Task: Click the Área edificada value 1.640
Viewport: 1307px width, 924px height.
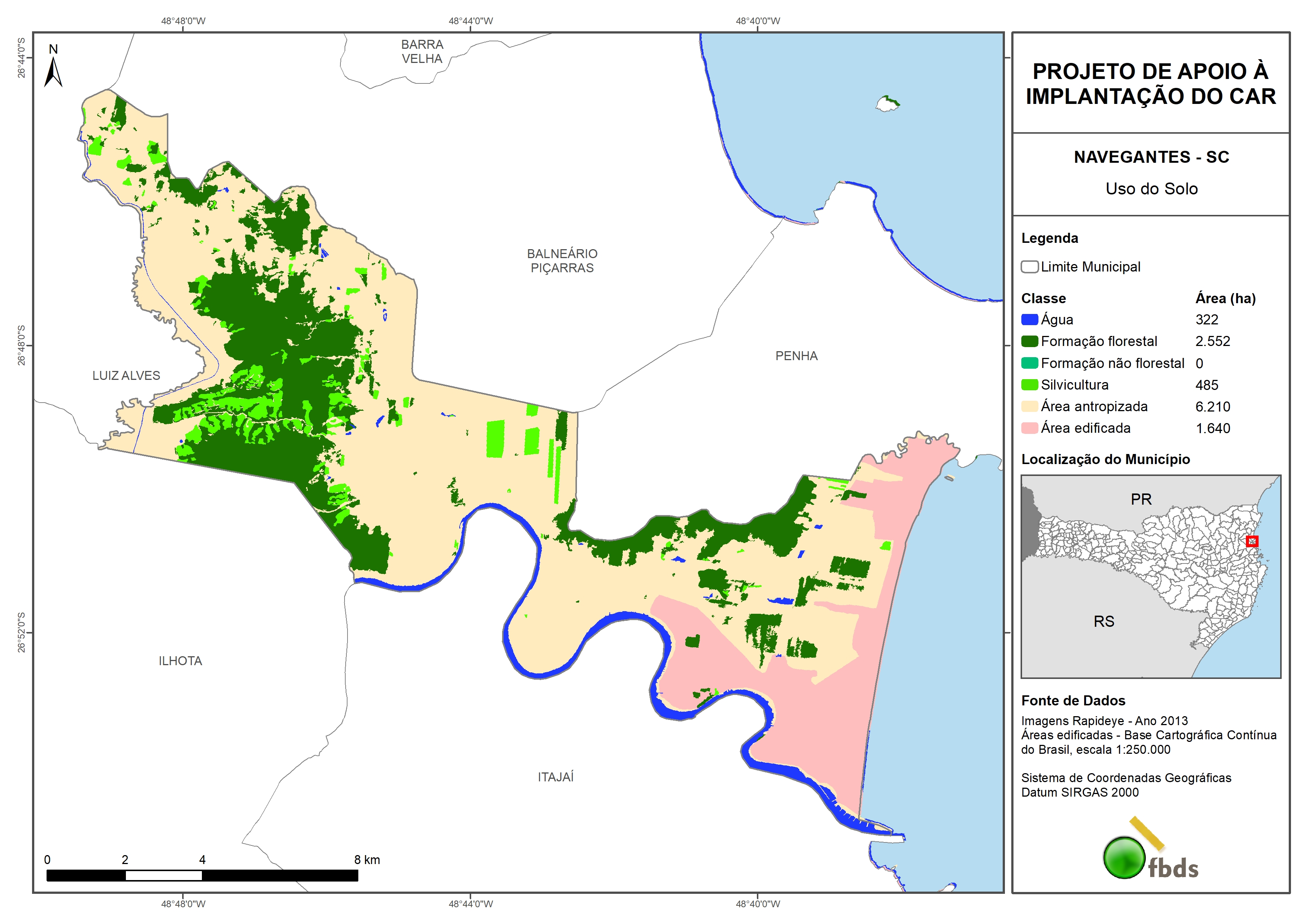Action: click(x=1212, y=429)
